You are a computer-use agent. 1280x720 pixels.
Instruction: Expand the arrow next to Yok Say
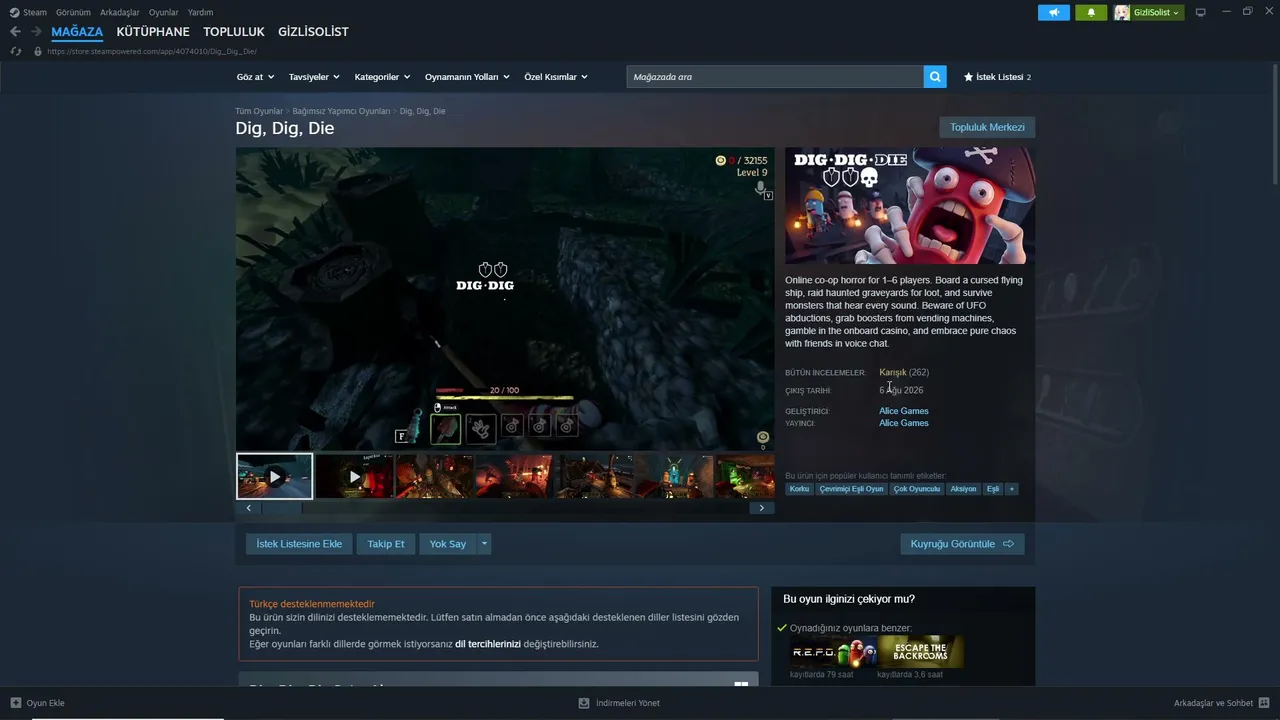click(484, 544)
